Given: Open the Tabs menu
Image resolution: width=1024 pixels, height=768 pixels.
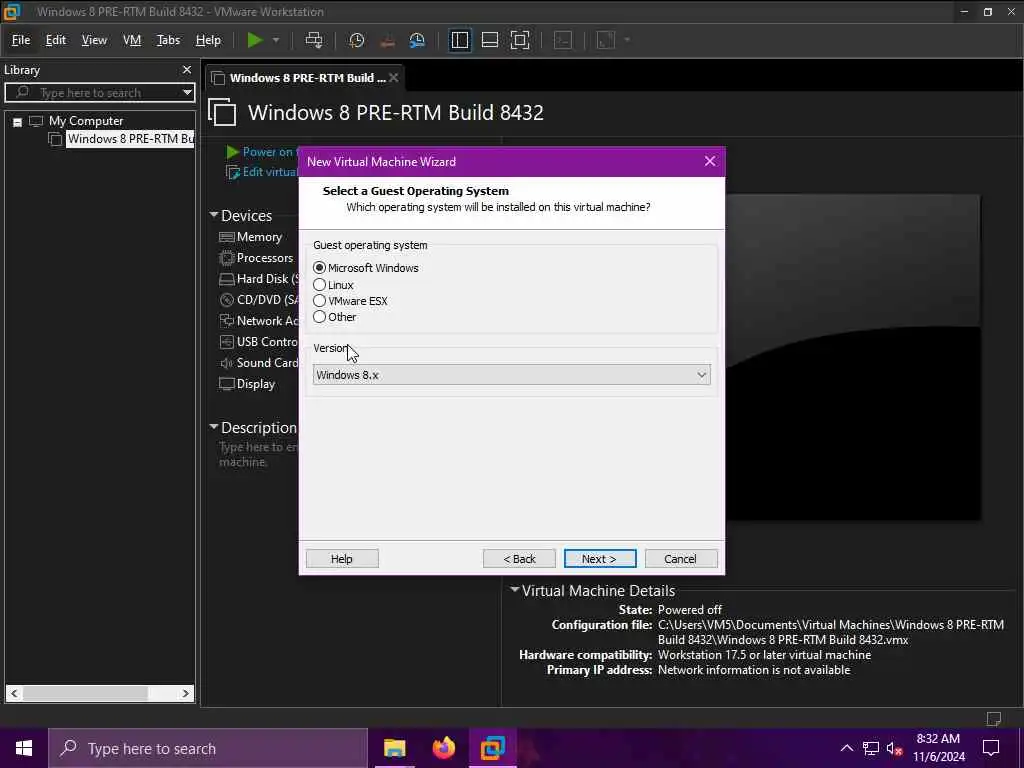Looking at the screenshot, I should point(168,40).
